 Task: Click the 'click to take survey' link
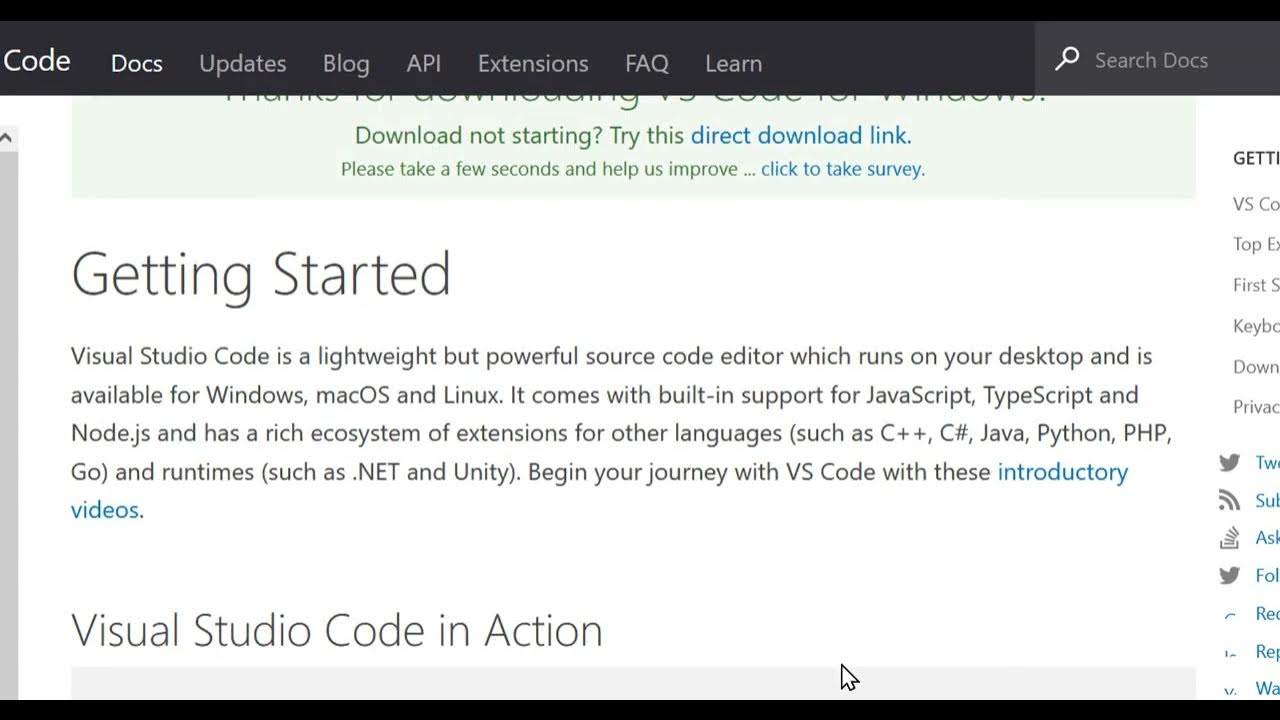(x=842, y=169)
